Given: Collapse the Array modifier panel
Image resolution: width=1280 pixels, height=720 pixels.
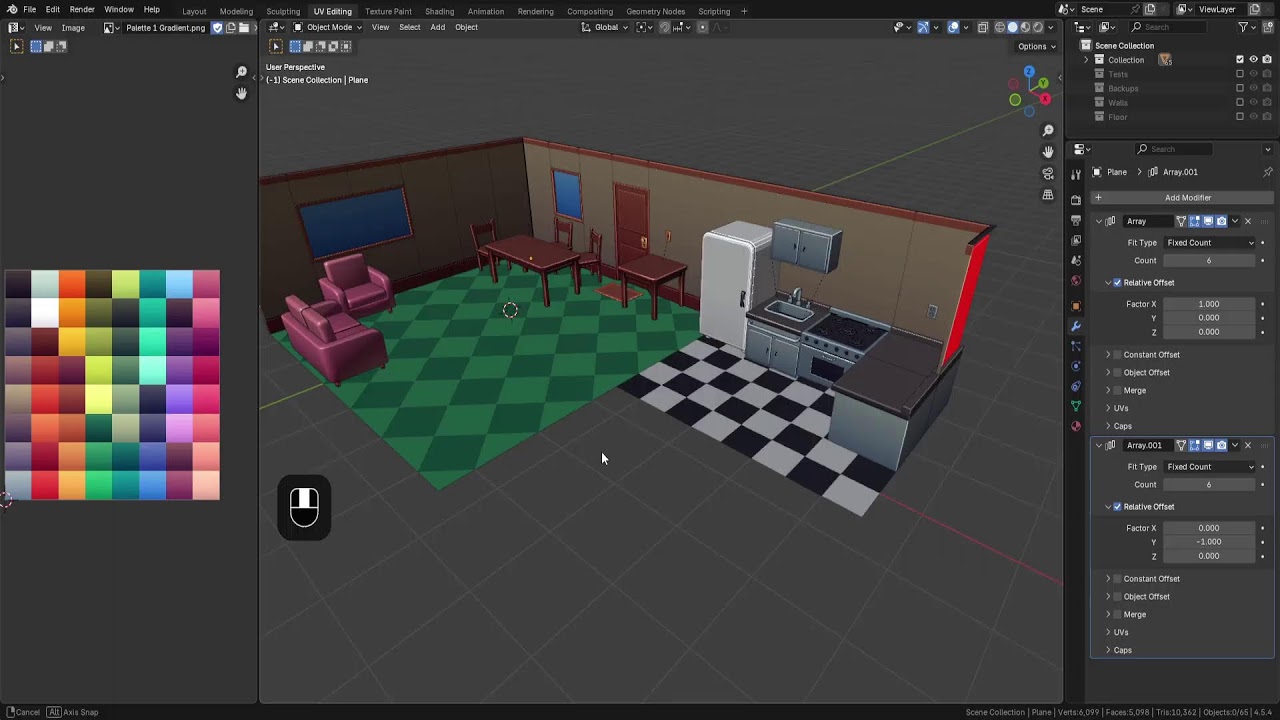Looking at the screenshot, I should pos(1099,221).
